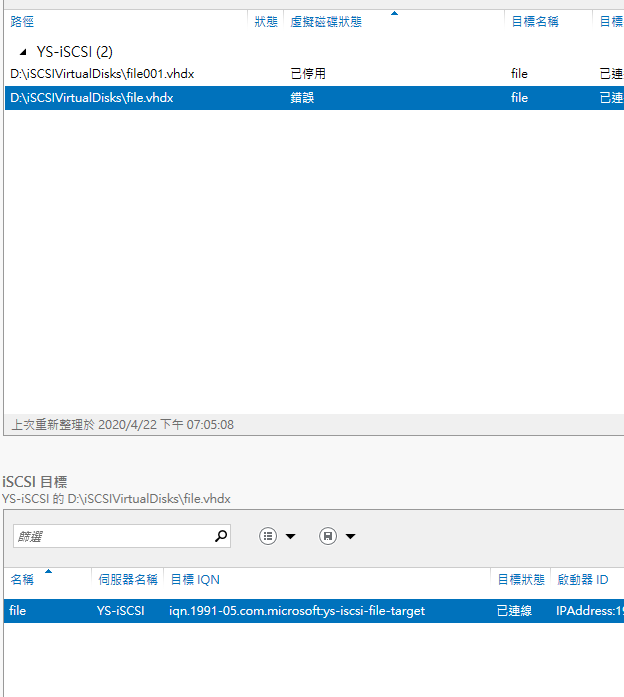Click target name cell of file001.vhdx row
Viewport: 624px width, 697px height.
pyautogui.click(x=519, y=74)
